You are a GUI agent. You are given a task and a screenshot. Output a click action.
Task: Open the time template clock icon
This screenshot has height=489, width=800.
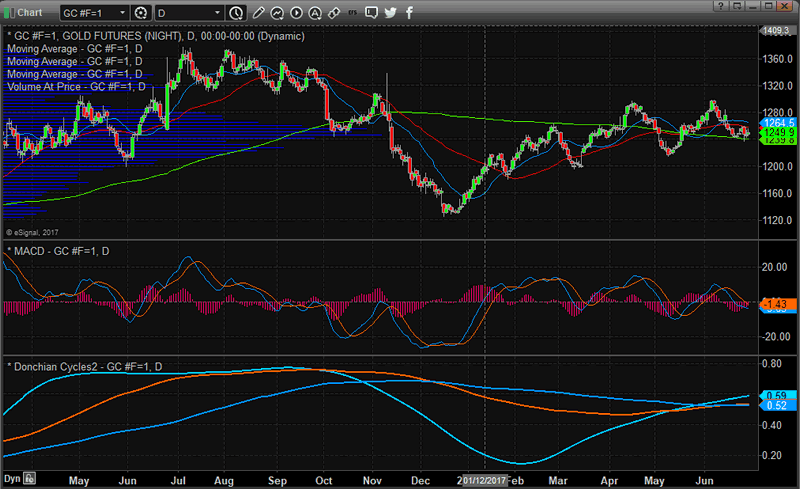[235, 13]
